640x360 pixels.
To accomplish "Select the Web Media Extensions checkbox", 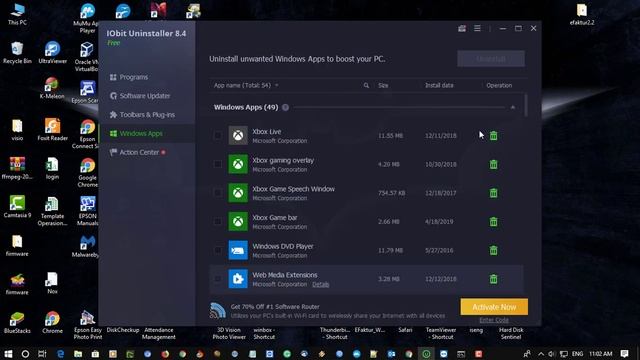I will coord(218,279).
